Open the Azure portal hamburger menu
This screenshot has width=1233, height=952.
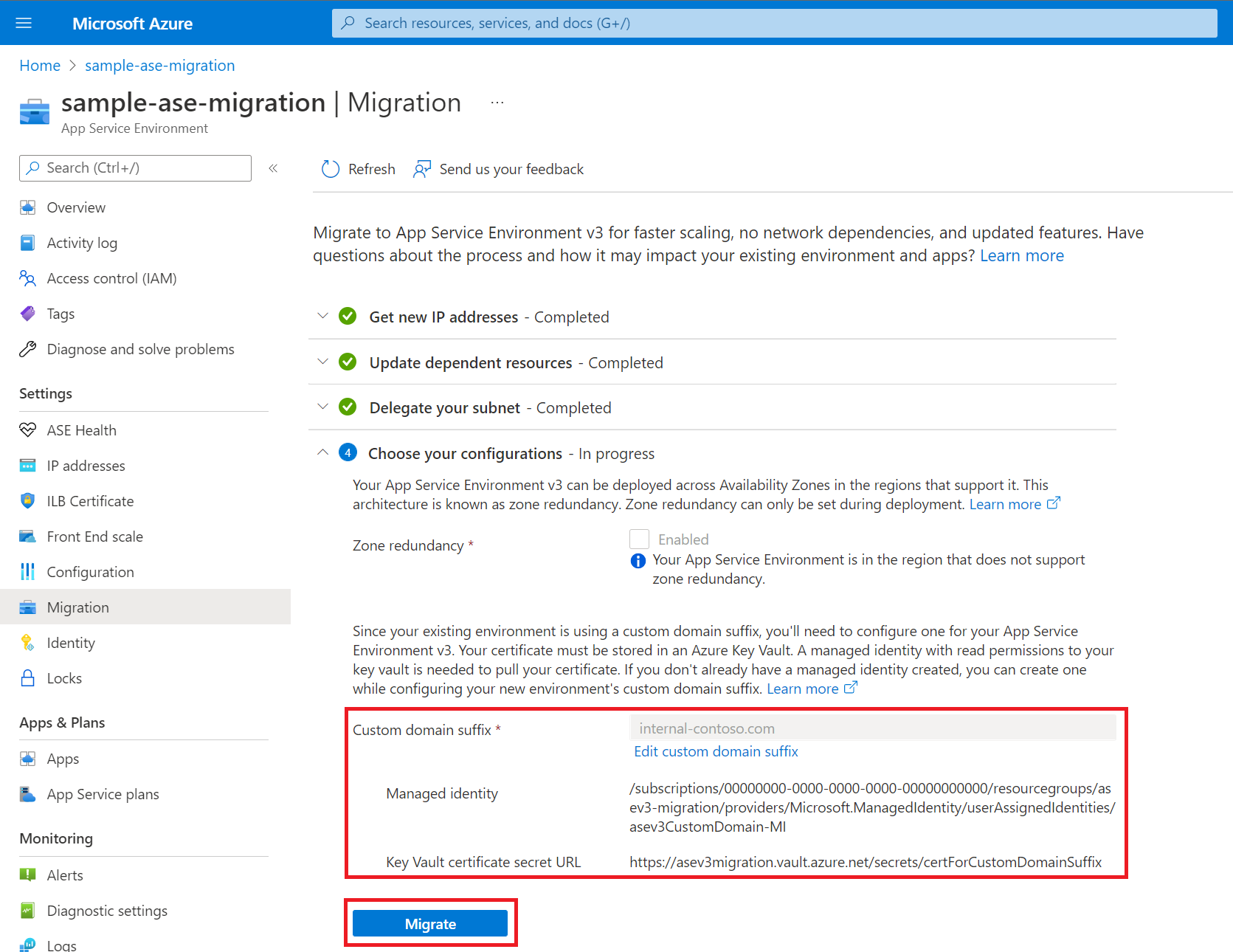(24, 23)
